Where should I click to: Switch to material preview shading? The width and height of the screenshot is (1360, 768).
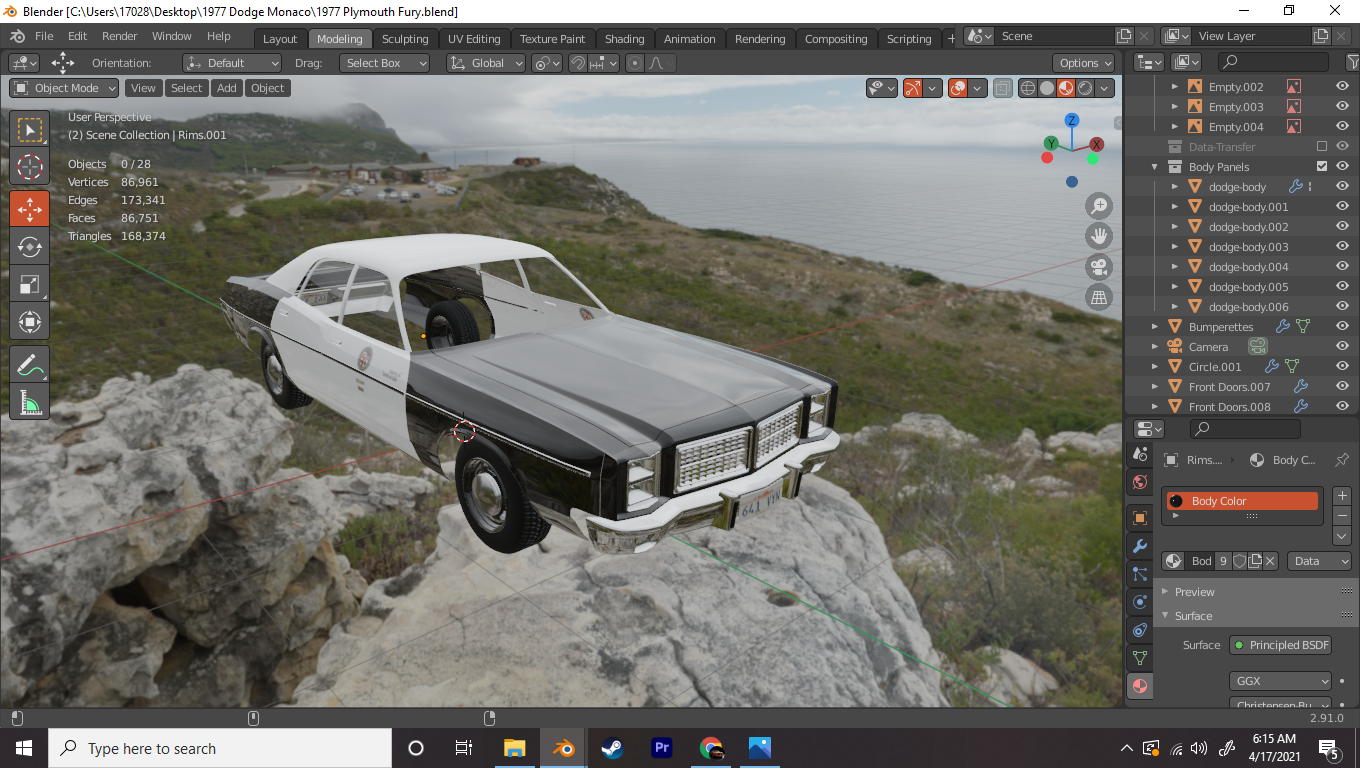click(x=1066, y=88)
